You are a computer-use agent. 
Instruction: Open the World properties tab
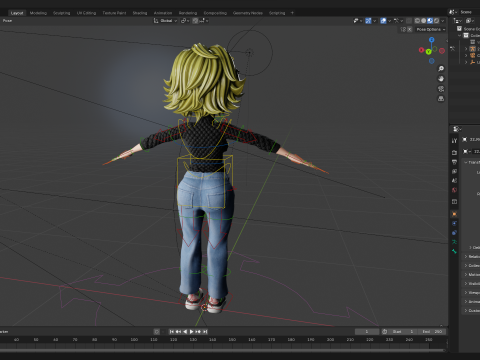coord(454,190)
